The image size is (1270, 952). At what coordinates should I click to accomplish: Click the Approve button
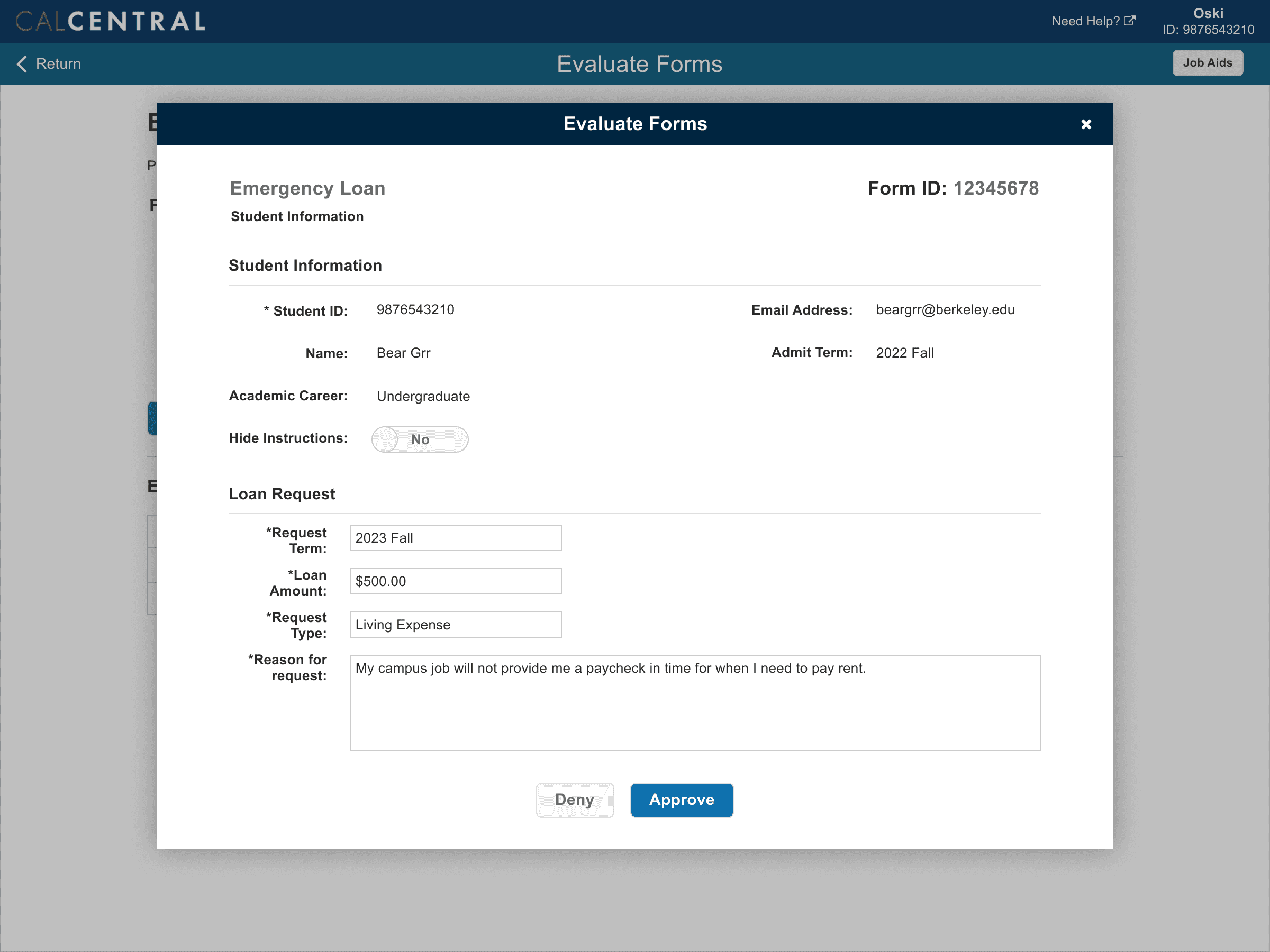681,799
